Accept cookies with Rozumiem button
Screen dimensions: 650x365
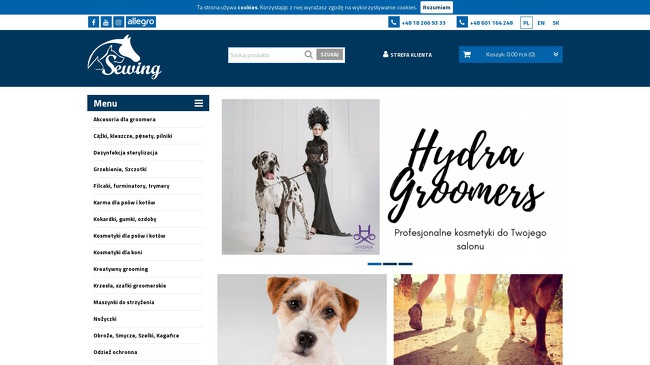(437, 7)
